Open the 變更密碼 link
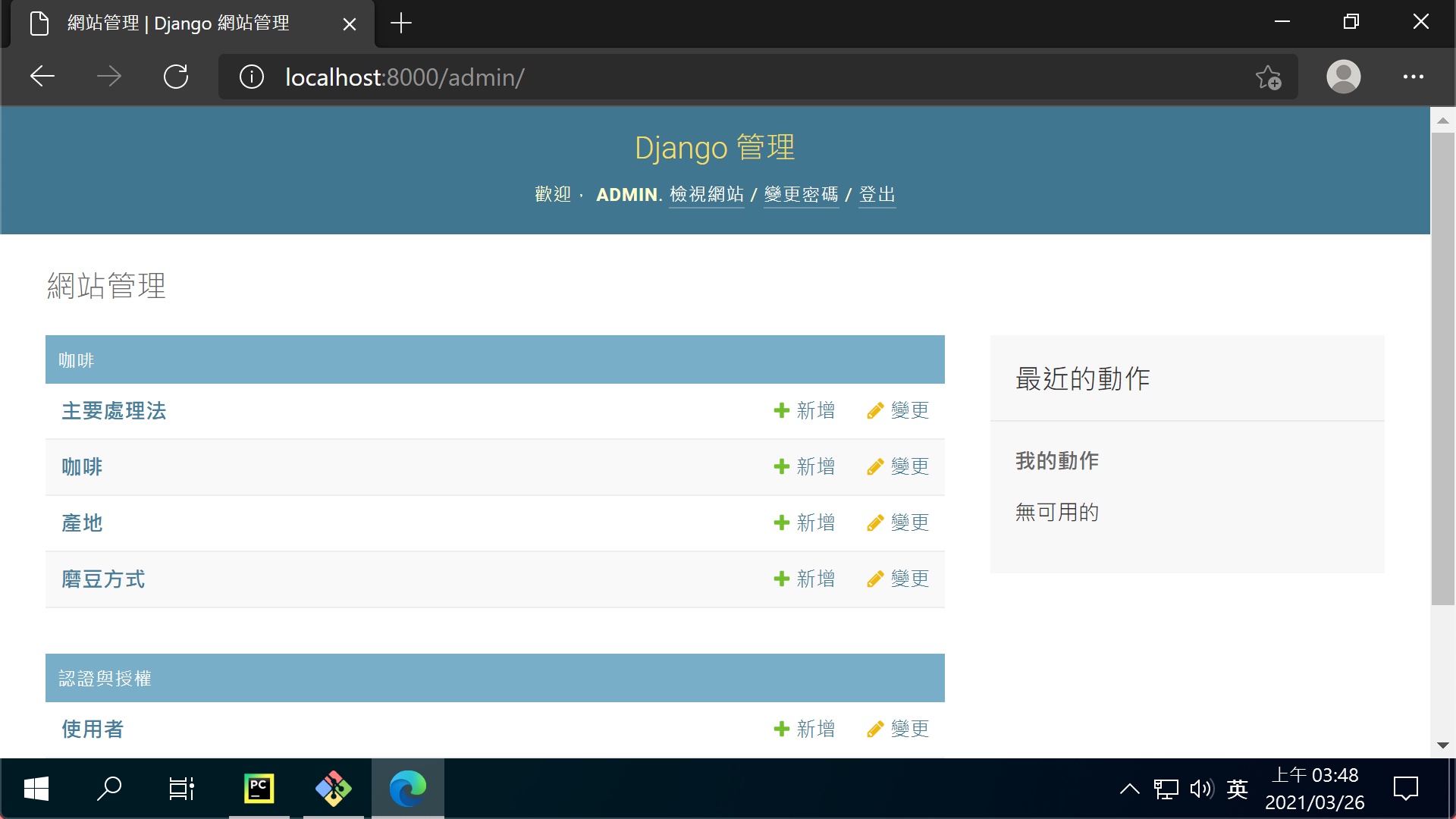This screenshot has width=1456, height=819. pyautogui.click(x=801, y=195)
